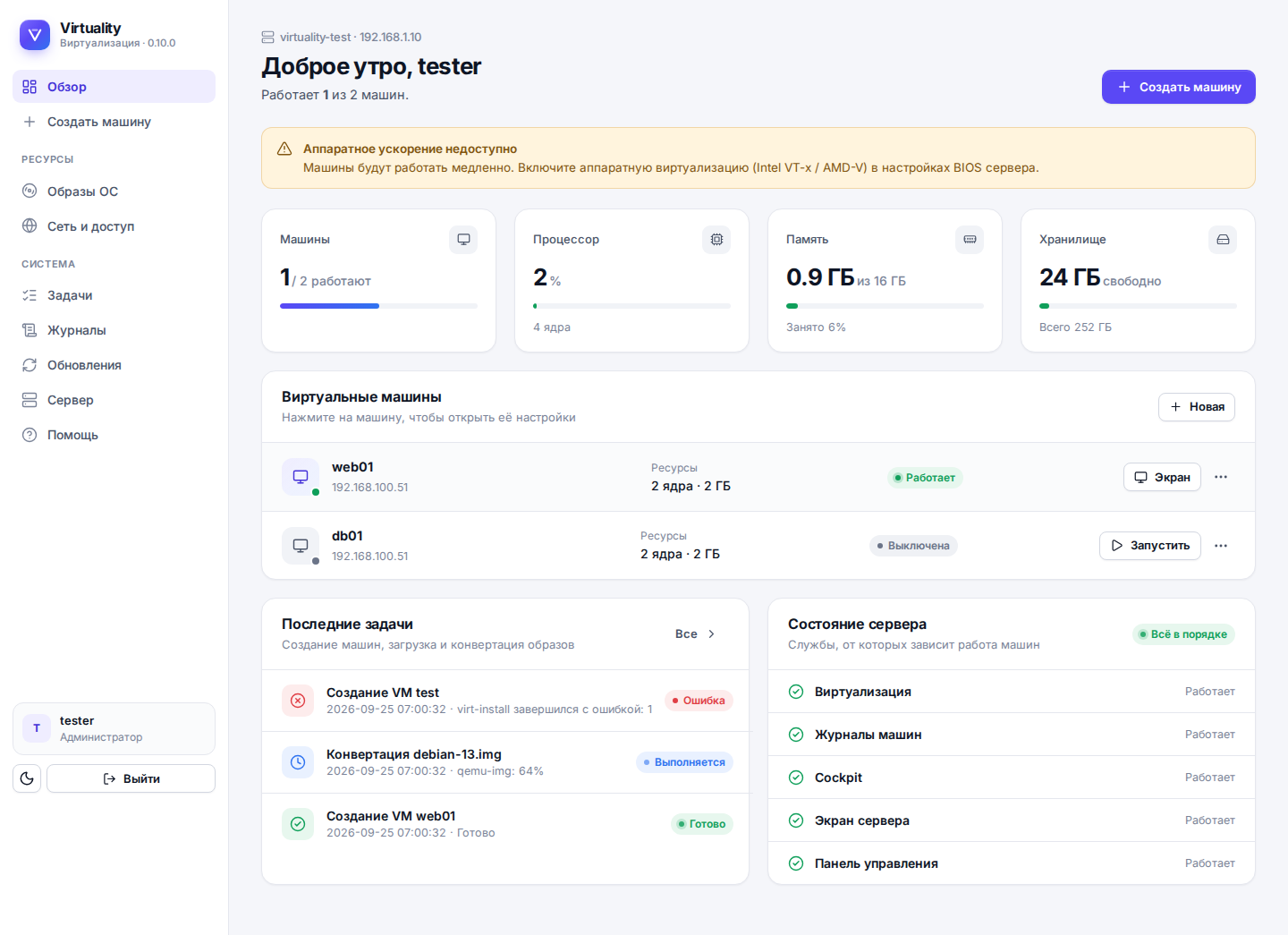Open the three-dots menu for db01

coord(1221,546)
